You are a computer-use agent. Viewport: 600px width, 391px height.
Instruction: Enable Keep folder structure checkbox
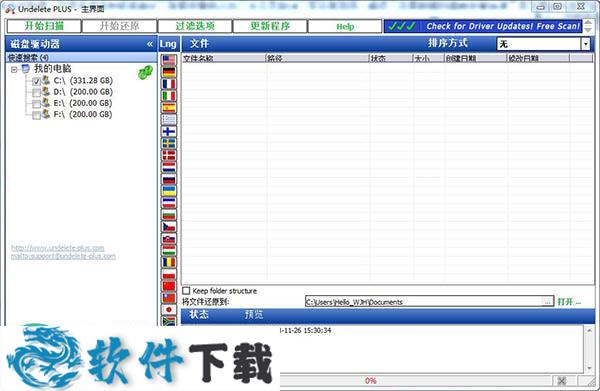(186, 291)
